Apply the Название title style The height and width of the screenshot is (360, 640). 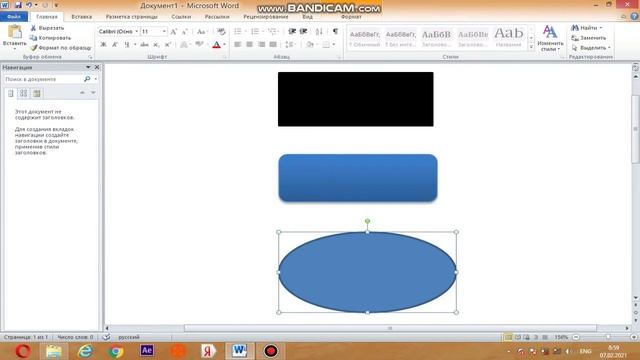click(x=508, y=38)
